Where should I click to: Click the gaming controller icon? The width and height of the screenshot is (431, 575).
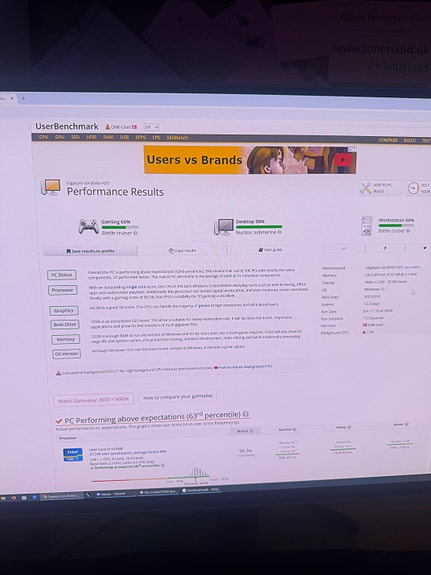click(88, 226)
